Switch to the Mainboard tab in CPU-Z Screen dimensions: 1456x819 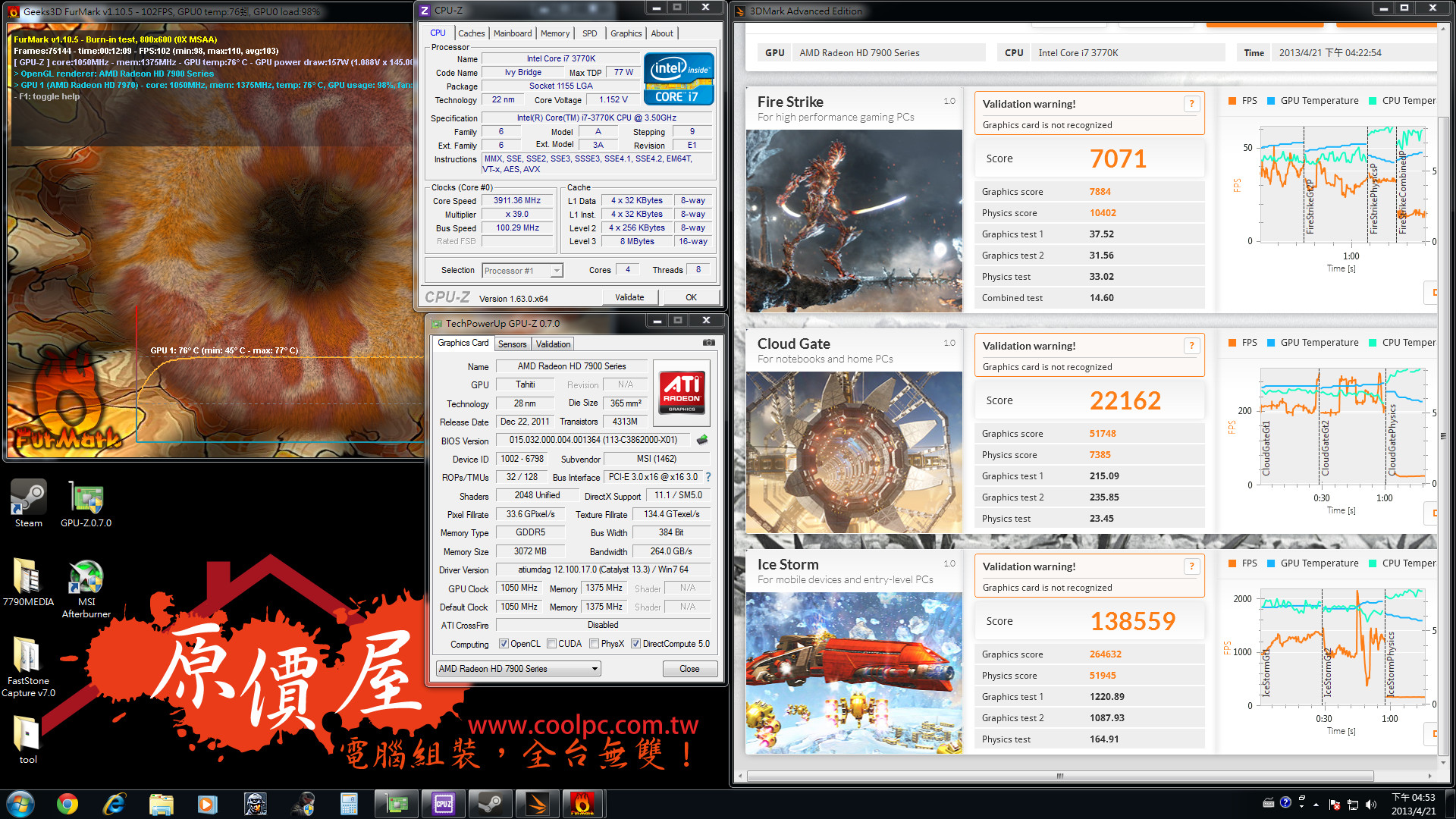(x=513, y=33)
